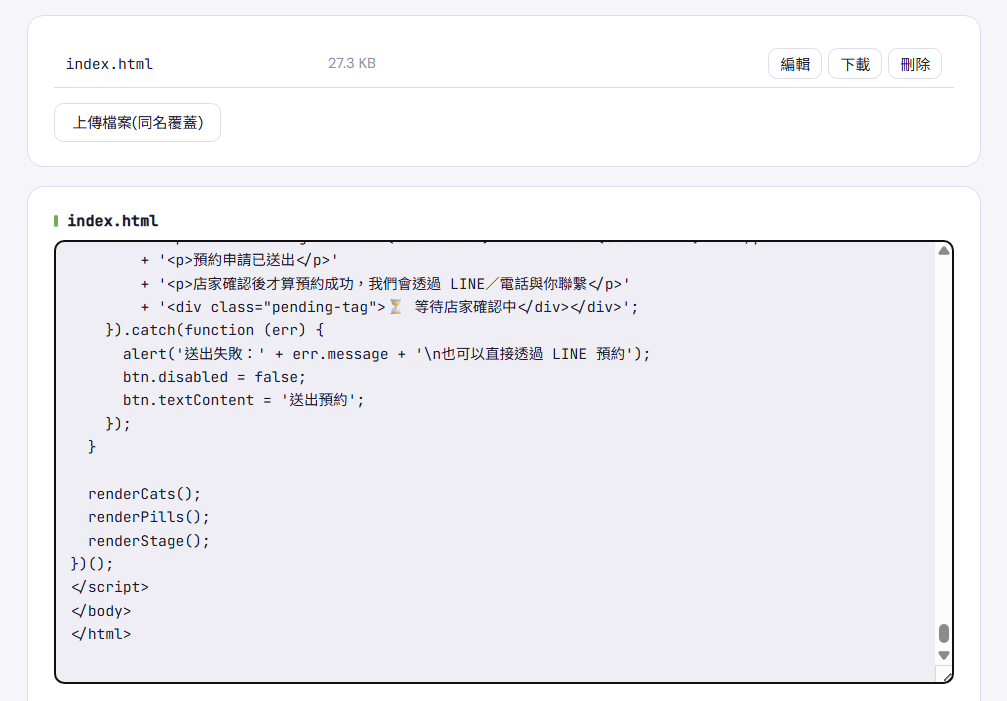Click the 編輯 button for index.html
This screenshot has width=1007, height=701.
(794, 64)
